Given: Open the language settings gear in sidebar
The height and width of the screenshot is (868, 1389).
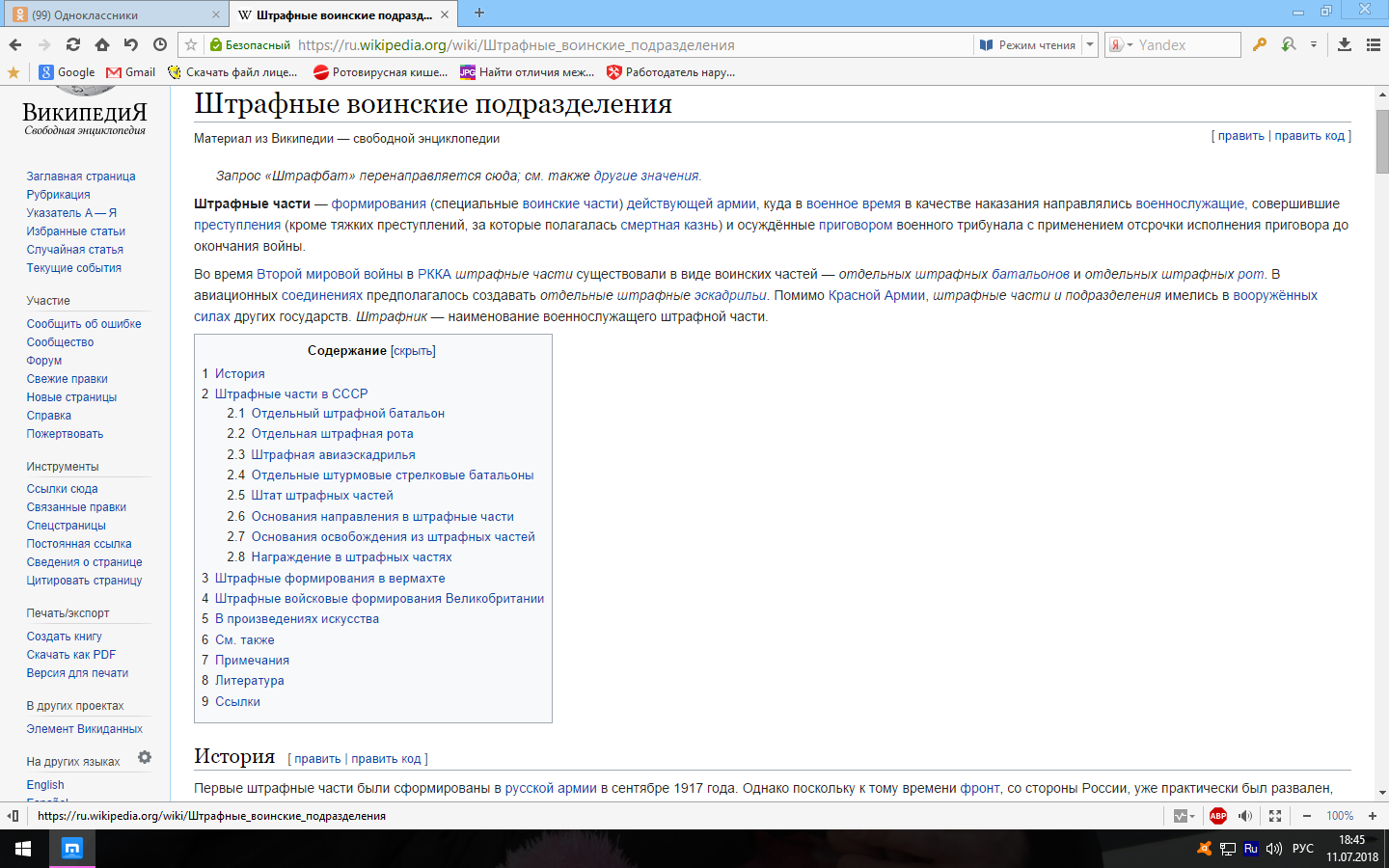Looking at the screenshot, I should coord(145,758).
